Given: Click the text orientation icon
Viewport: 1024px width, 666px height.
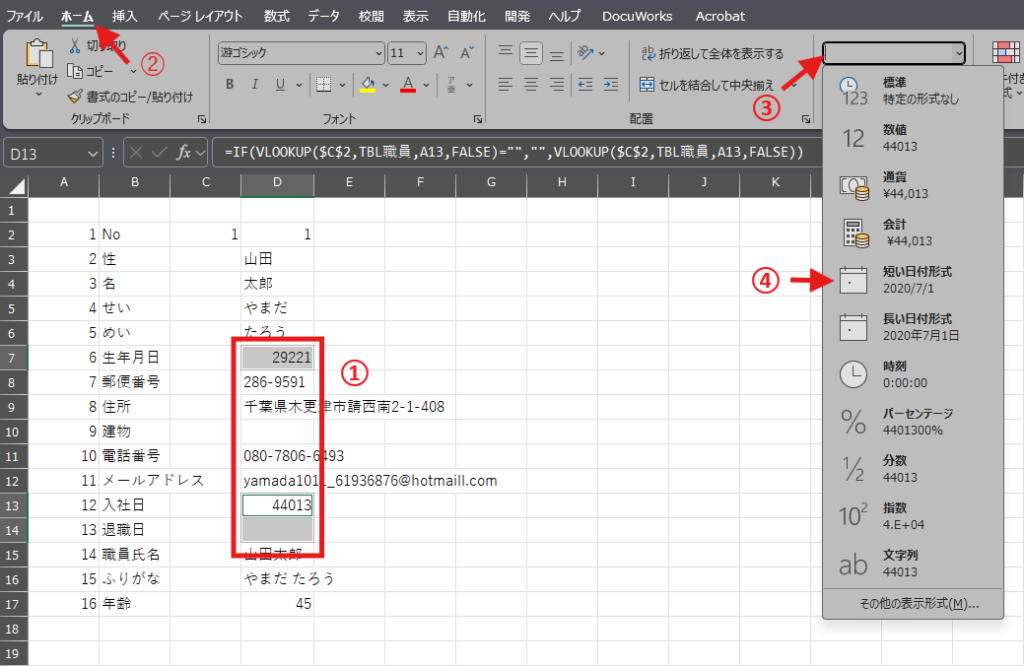Looking at the screenshot, I should coord(585,52).
